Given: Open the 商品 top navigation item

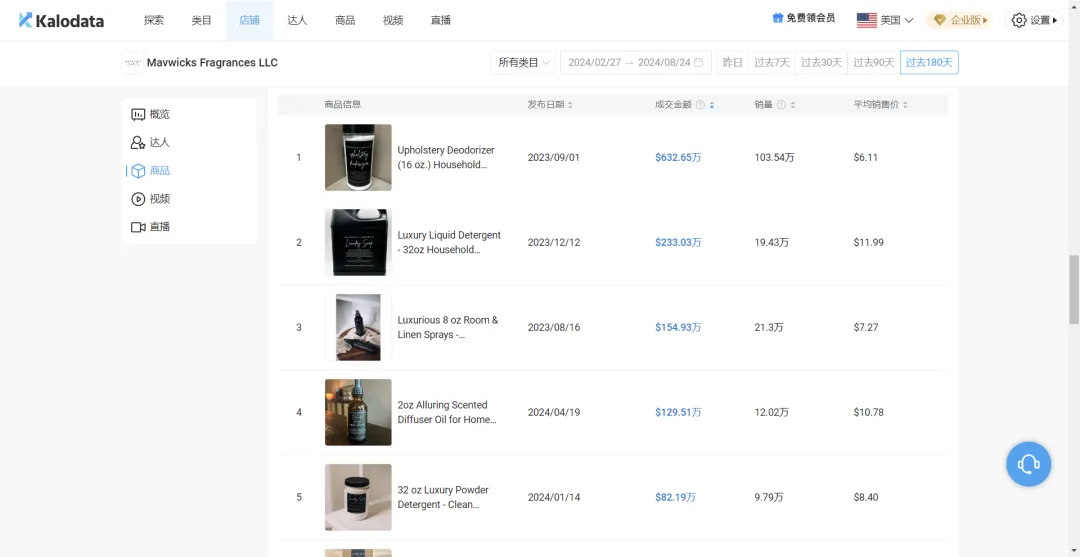Looking at the screenshot, I should [x=345, y=21].
